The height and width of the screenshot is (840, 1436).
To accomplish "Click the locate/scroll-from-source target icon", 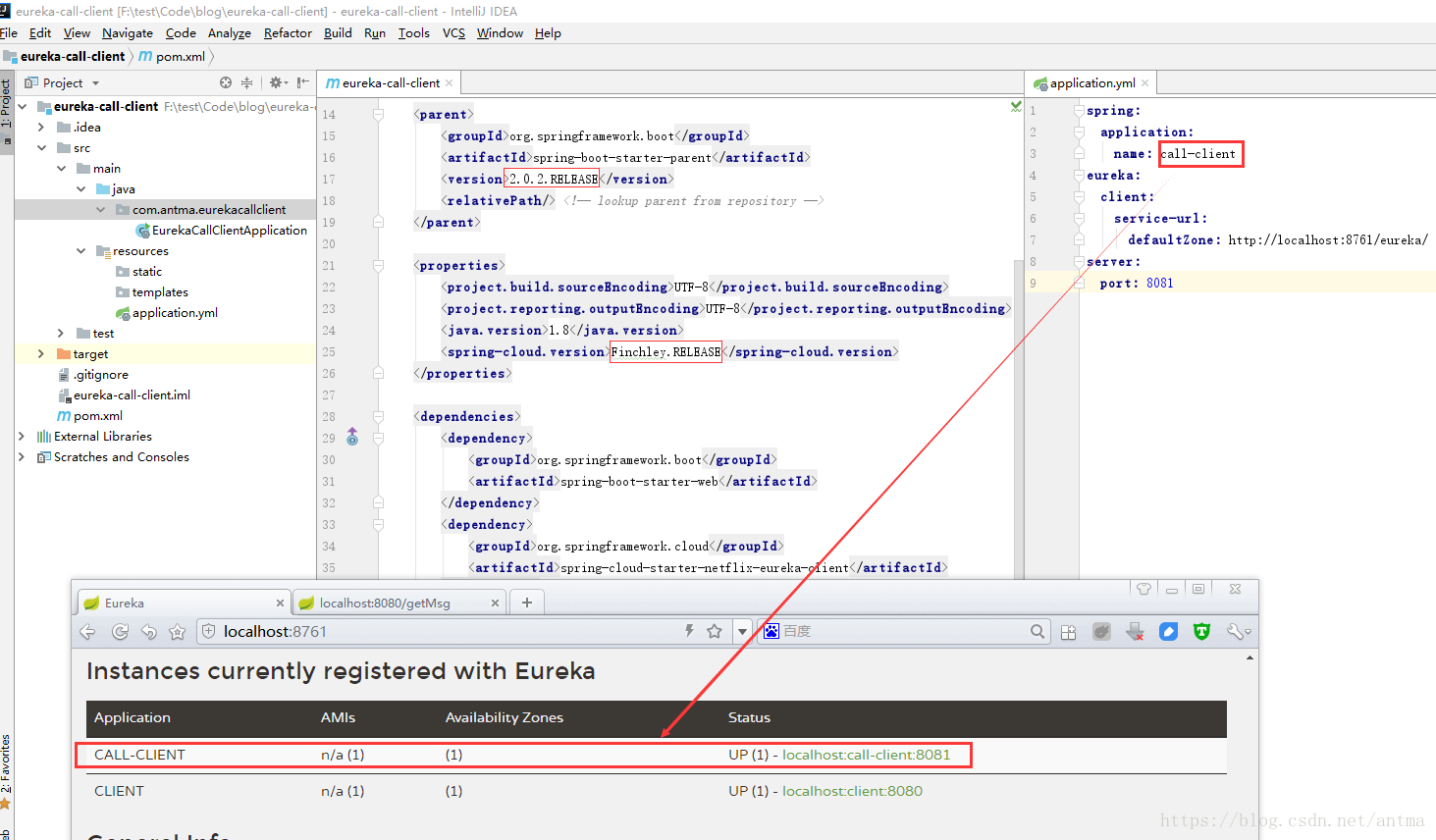I will pos(226,82).
